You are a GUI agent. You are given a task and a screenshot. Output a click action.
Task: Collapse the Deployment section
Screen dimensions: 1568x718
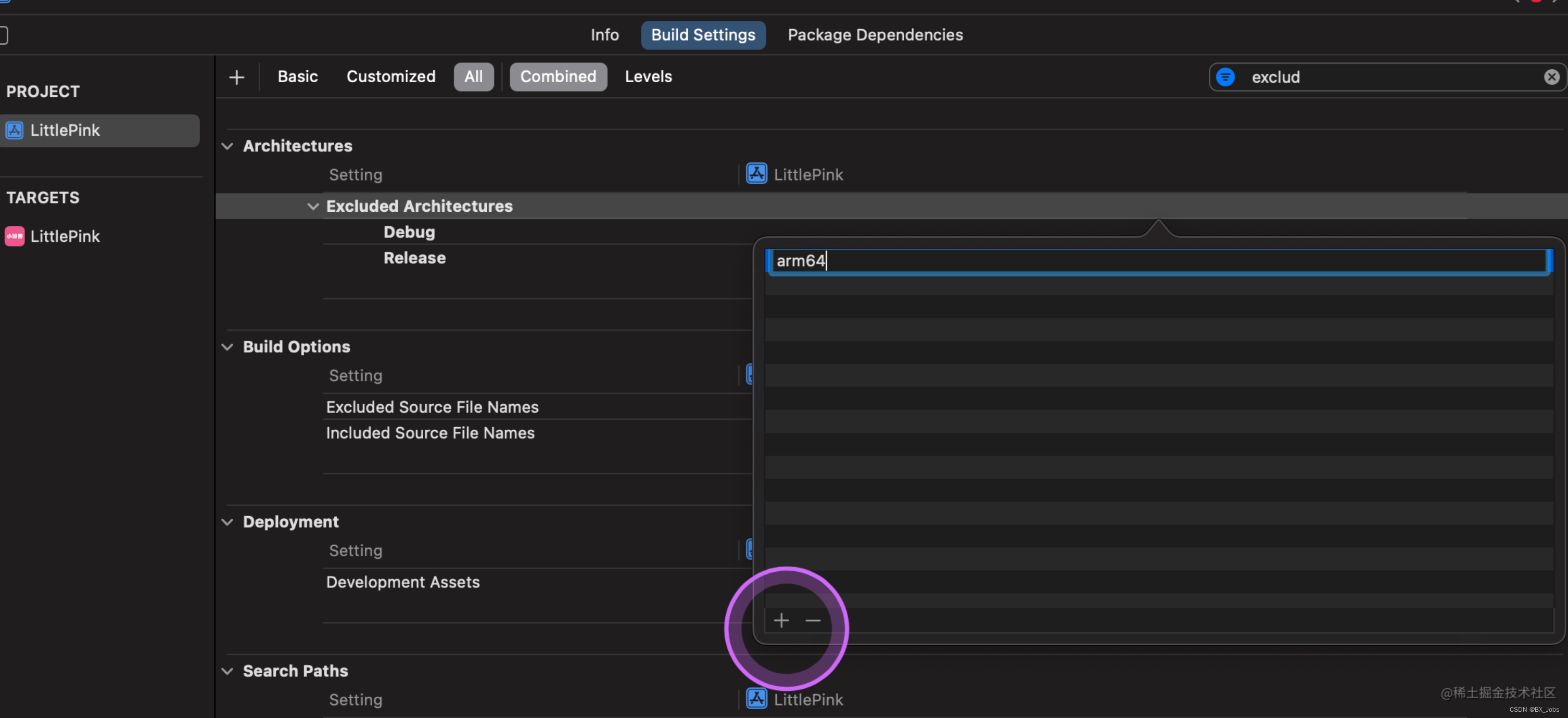(x=227, y=522)
